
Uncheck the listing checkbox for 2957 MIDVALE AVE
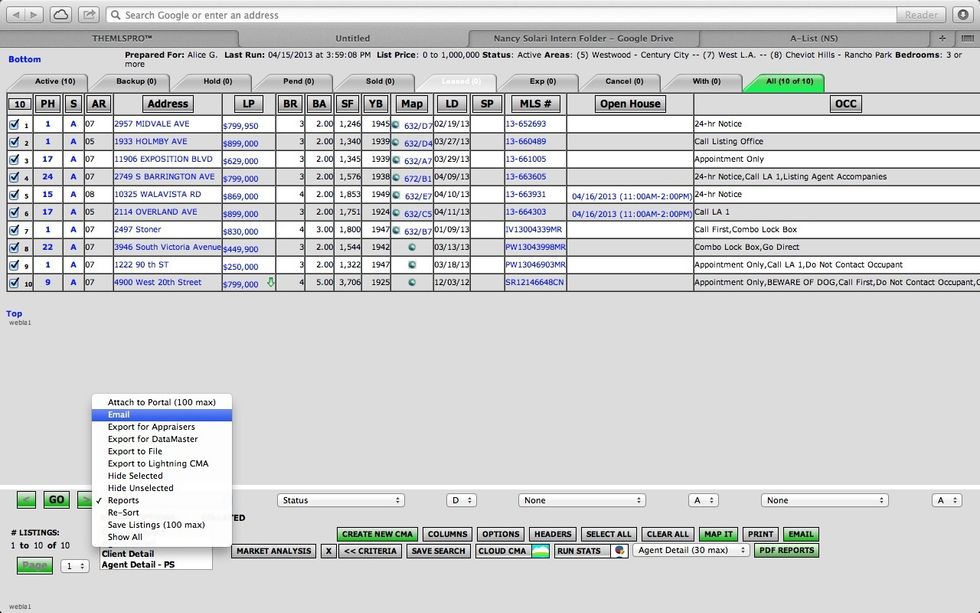[x=14, y=124]
